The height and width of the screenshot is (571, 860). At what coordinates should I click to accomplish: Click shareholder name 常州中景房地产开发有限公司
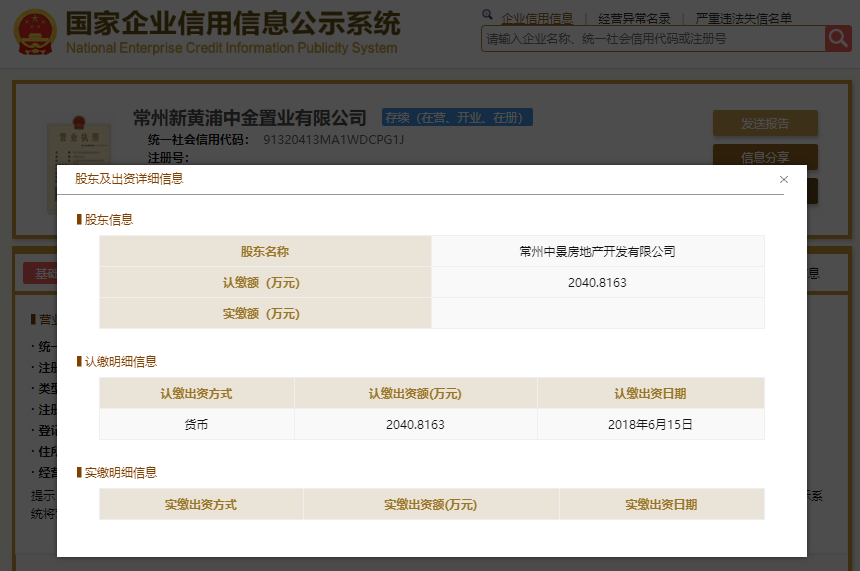click(597, 251)
